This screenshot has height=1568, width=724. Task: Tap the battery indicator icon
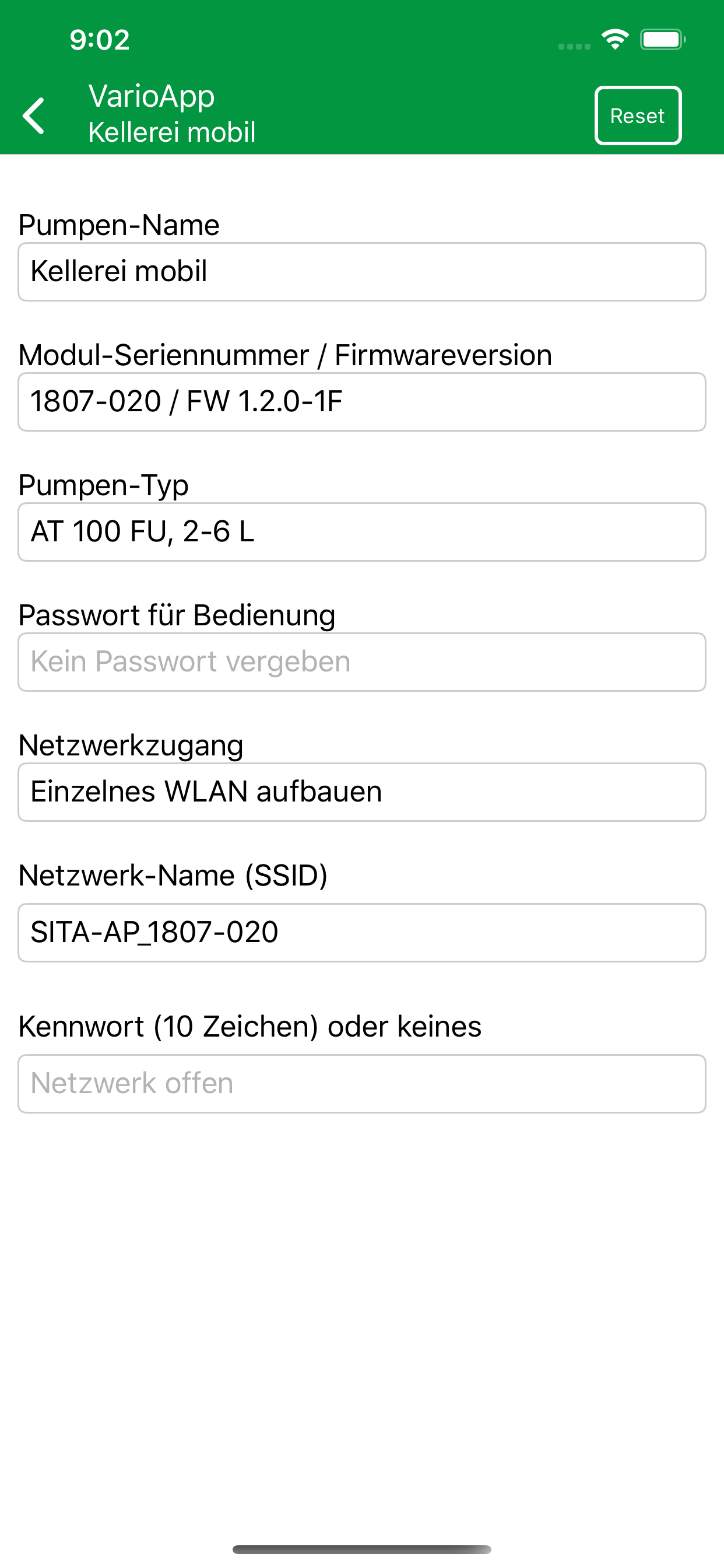point(662,40)
